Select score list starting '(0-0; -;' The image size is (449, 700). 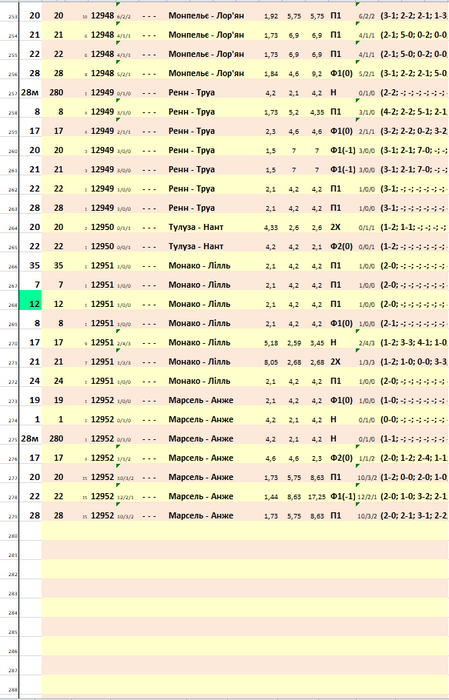coord(414,420)
